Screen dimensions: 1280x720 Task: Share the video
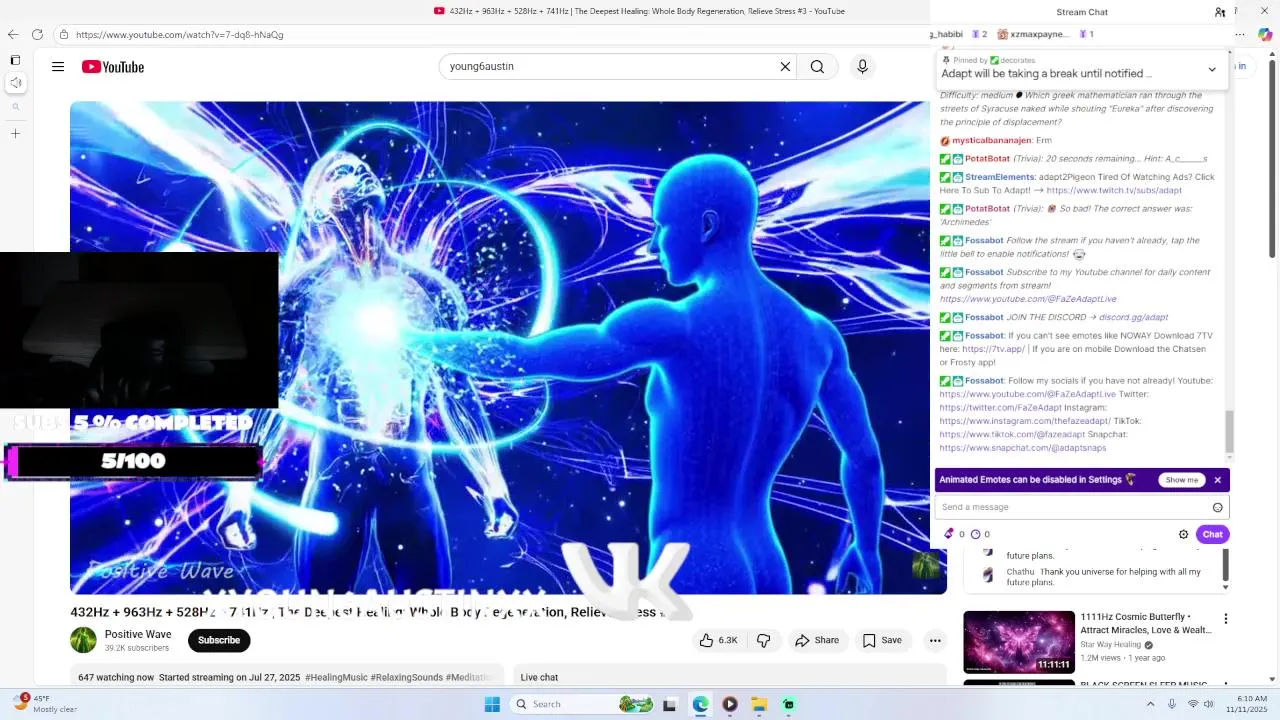[817, 640]
